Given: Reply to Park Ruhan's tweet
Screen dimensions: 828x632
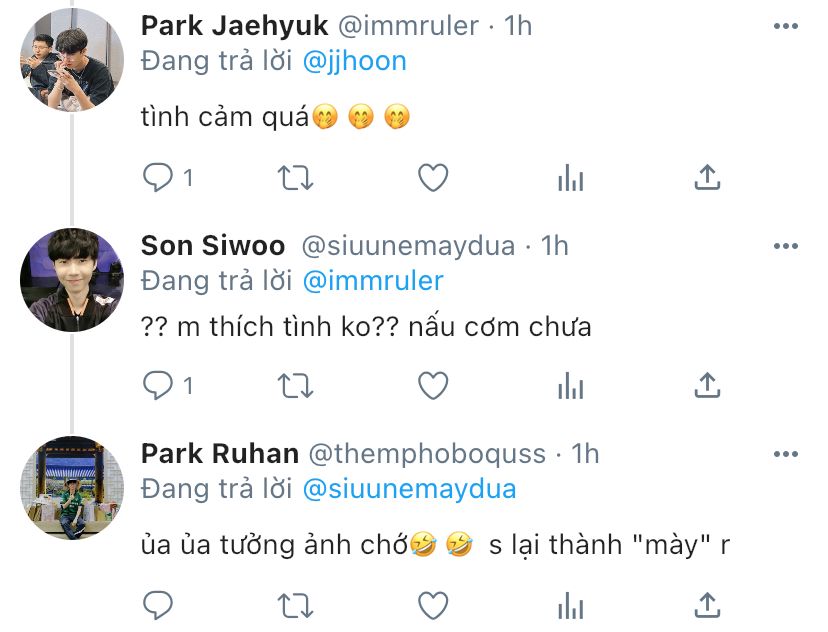Looking at the screenshot, I should (x=158, y=604).
